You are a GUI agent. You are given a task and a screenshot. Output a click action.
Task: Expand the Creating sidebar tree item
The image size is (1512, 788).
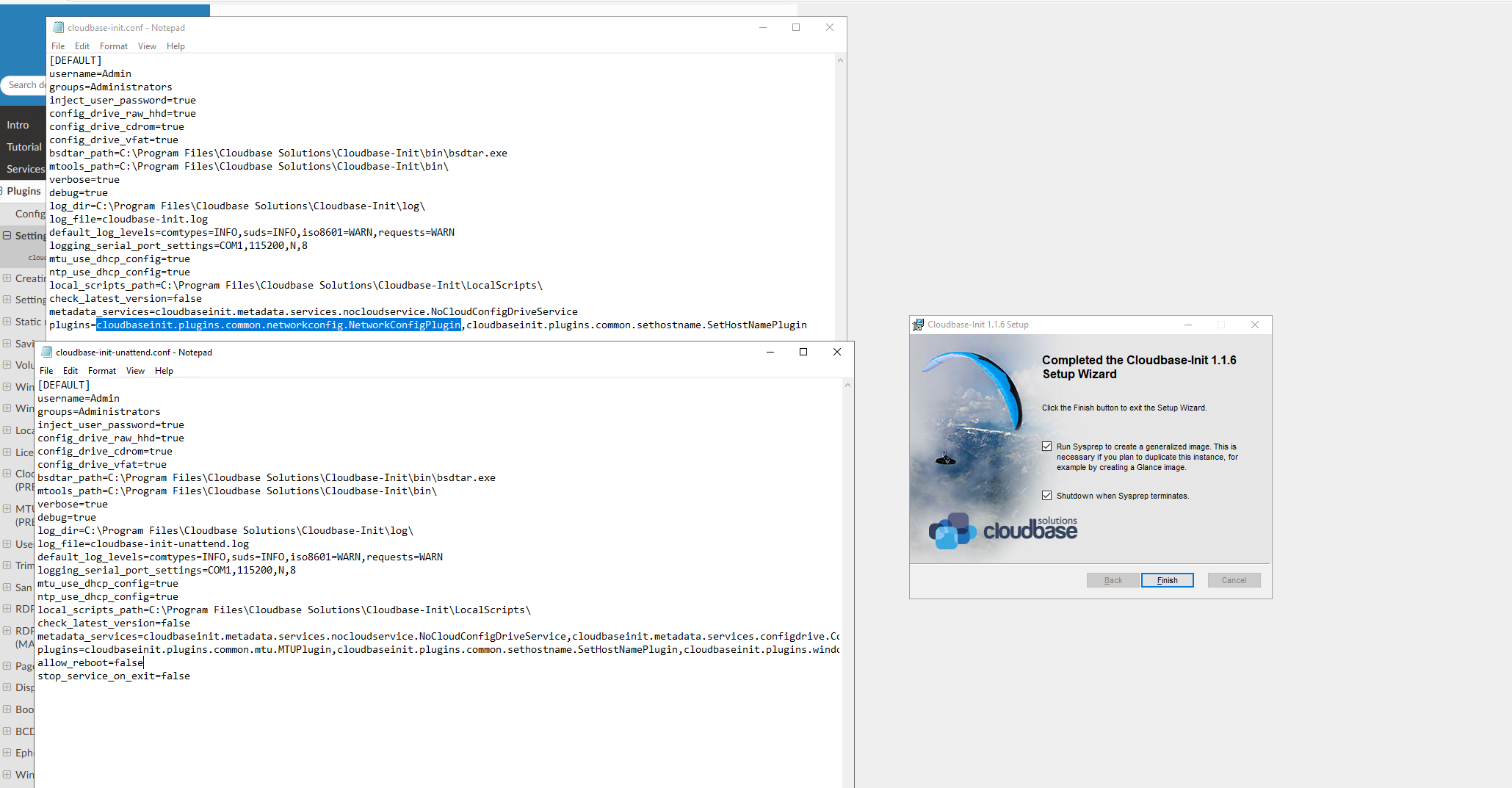(x=7, y=278)
